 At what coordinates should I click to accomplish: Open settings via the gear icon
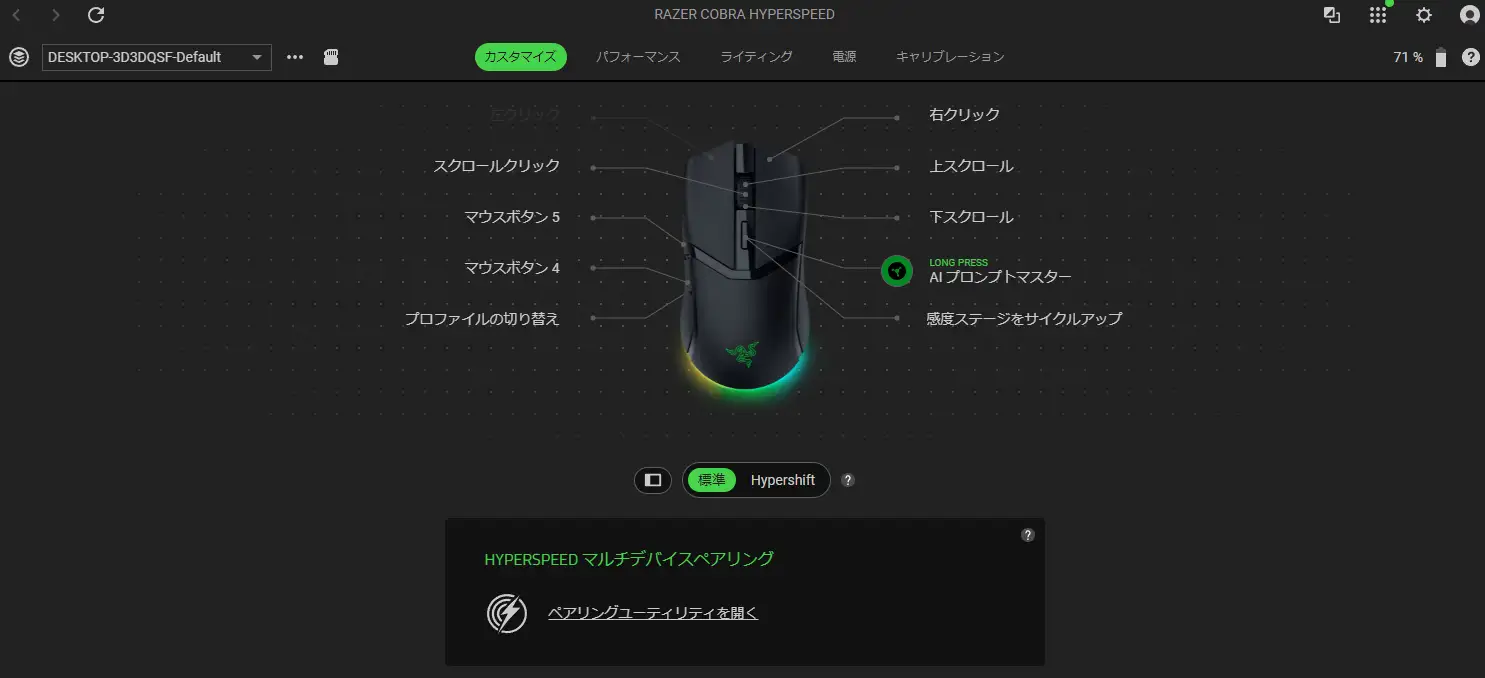click(1424, 15)
